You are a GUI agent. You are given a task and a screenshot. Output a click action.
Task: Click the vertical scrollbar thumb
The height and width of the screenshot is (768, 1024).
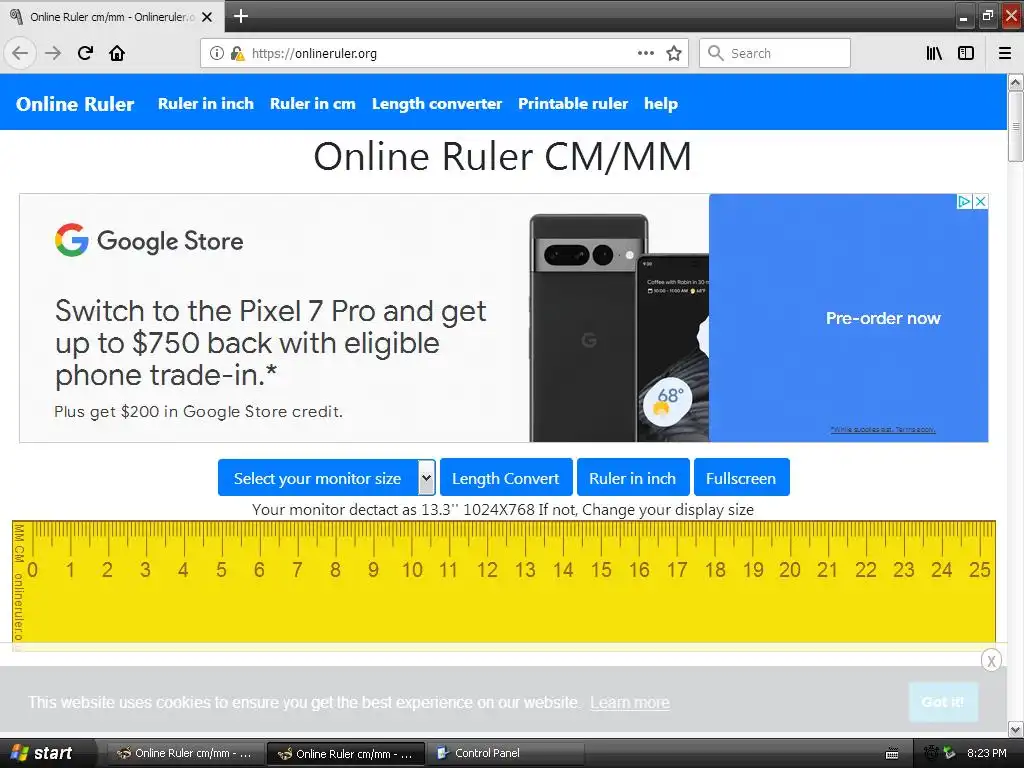[x=1016, y=126]
